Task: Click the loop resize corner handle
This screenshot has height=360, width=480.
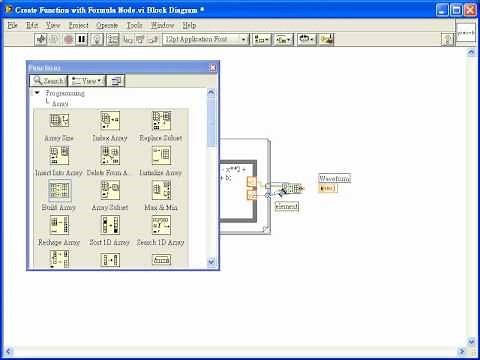Action: 266,229
